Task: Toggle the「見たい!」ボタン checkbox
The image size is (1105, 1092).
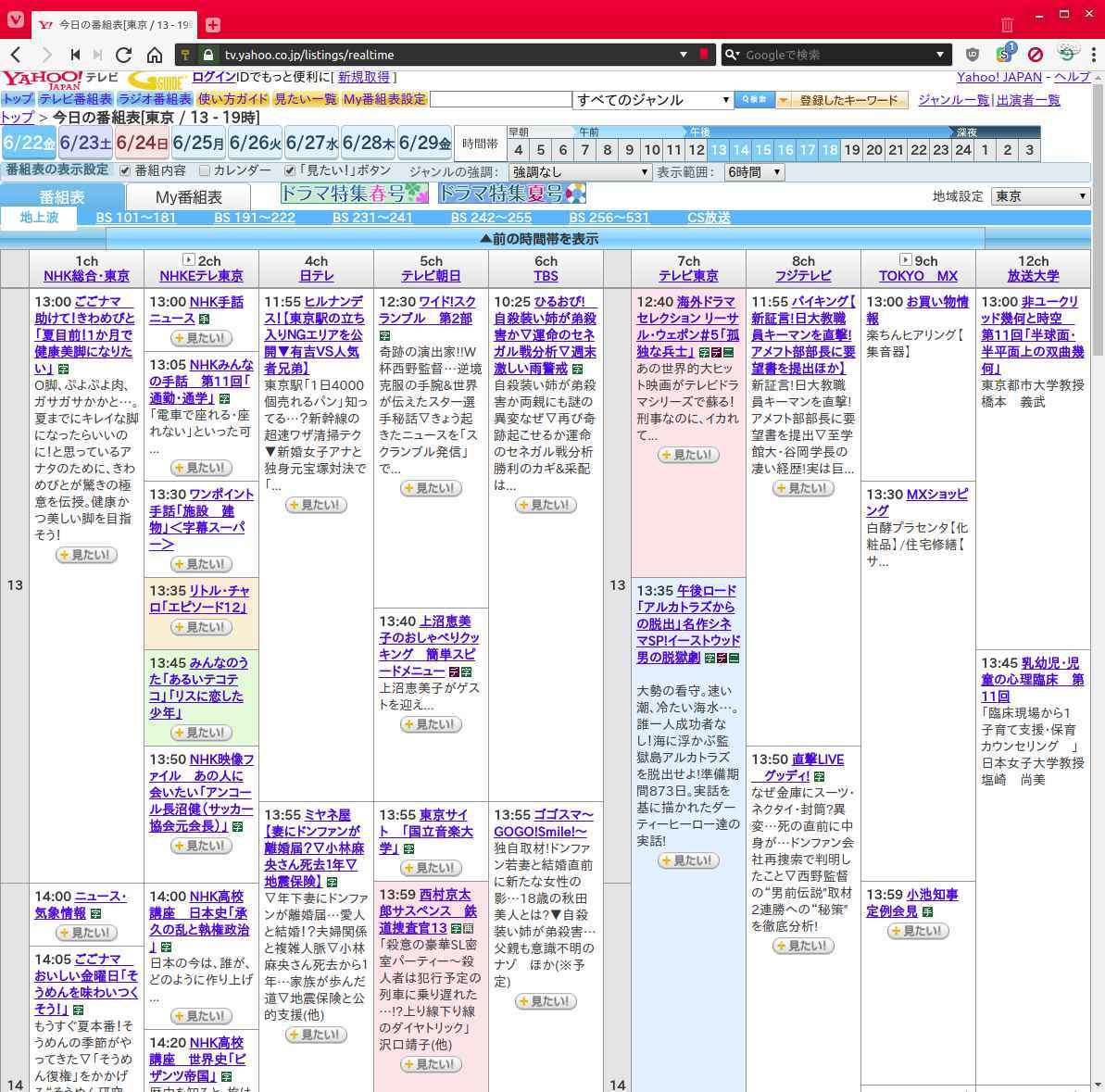Action: [x=289, y=170]
